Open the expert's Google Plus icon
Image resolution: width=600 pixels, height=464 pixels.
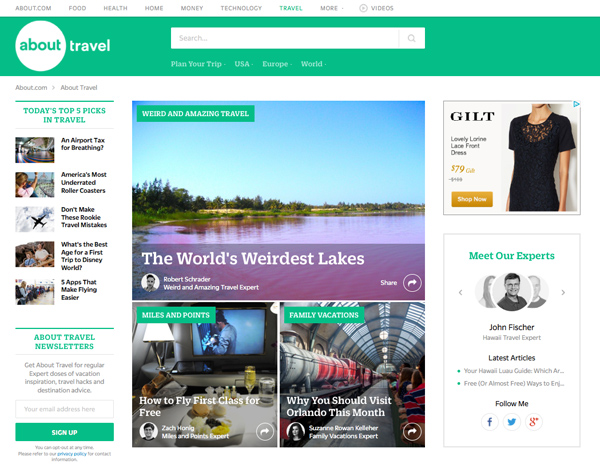pyautogui.click(x=534, y=422)
